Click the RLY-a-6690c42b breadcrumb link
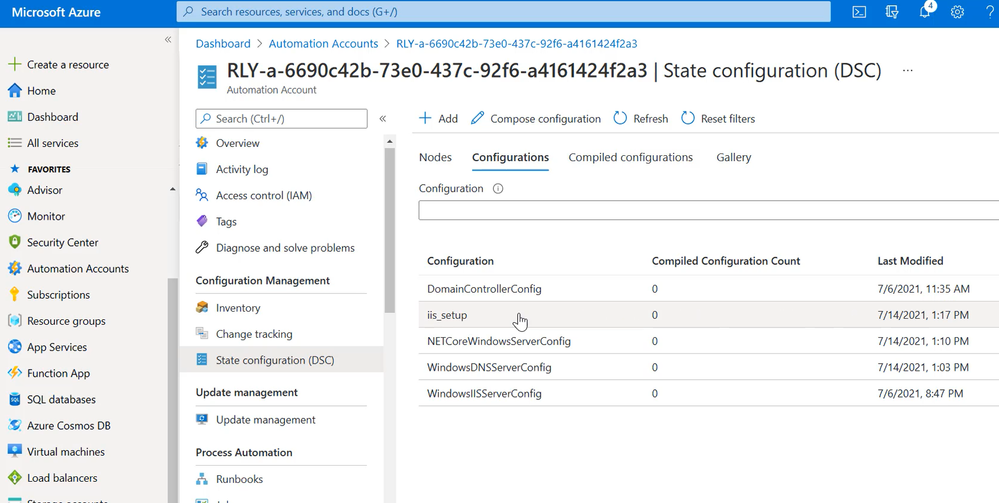Screen dimensions: 999x503 517,43
